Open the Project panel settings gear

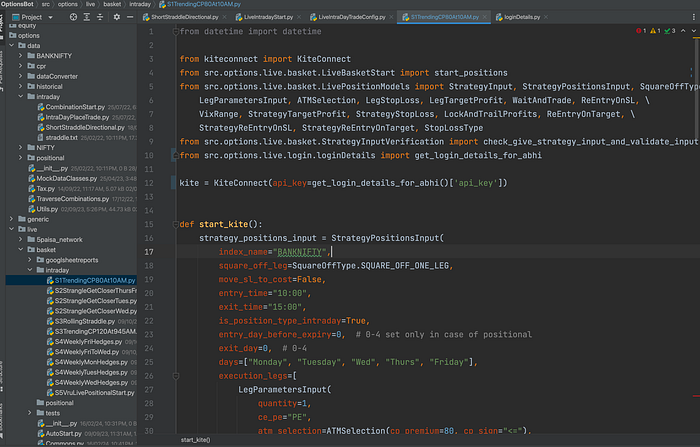116,18
